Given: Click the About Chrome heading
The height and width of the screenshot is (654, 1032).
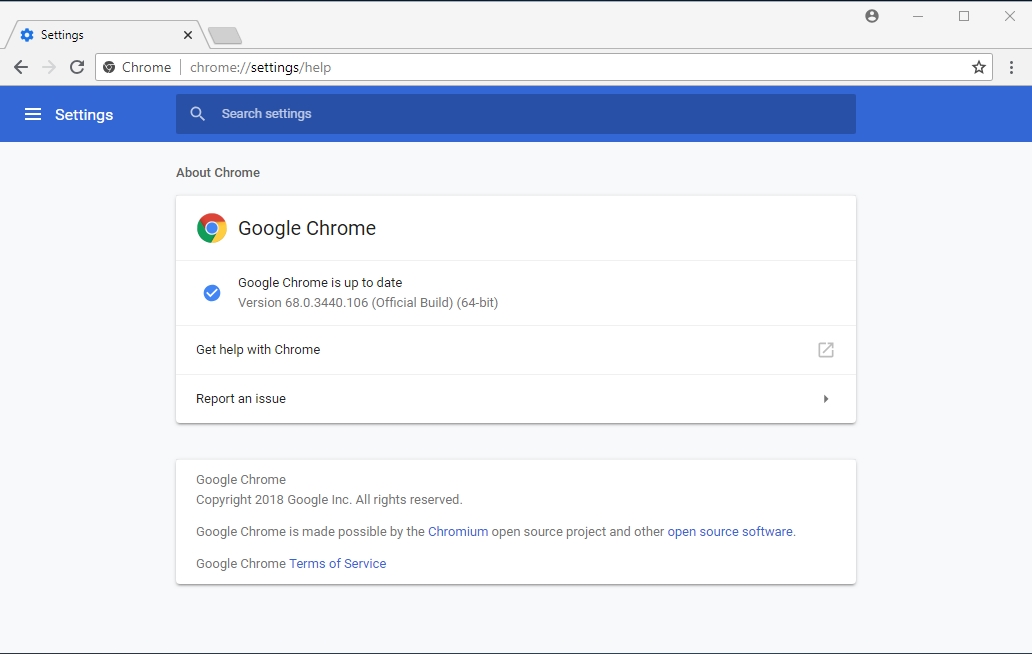Looking at the screenshot, I should point(218,172).
